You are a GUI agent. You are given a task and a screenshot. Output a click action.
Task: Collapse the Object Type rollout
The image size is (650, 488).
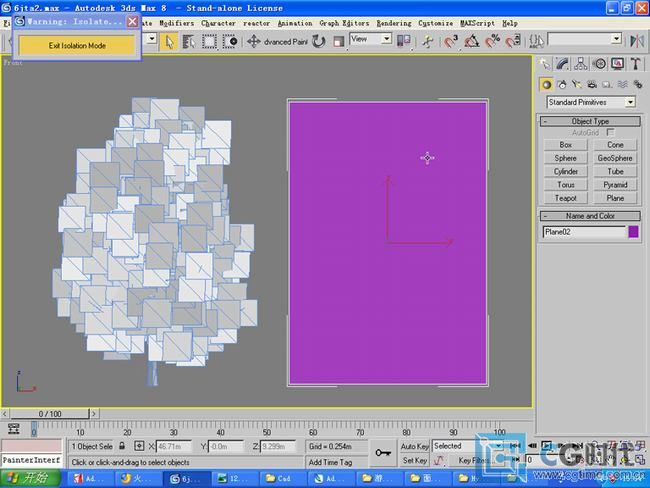pos(590,121)
